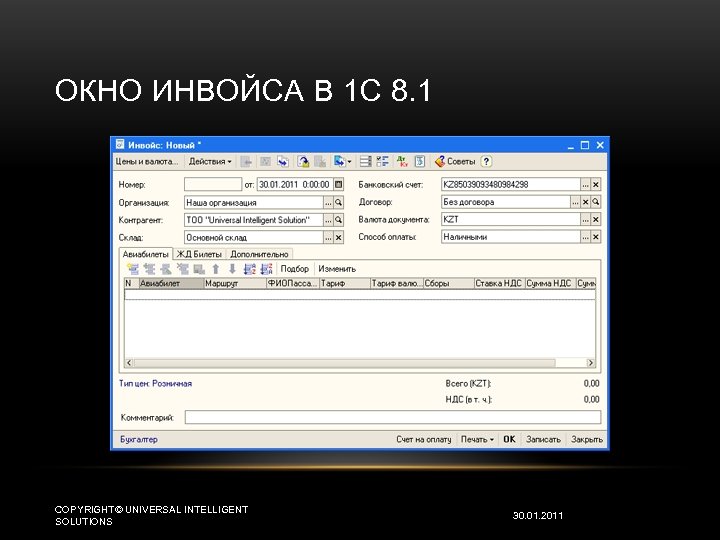The height and width of the screenshot is (540, 720).
Task: Show Дт/Кт postings icon
Action: 402,162
